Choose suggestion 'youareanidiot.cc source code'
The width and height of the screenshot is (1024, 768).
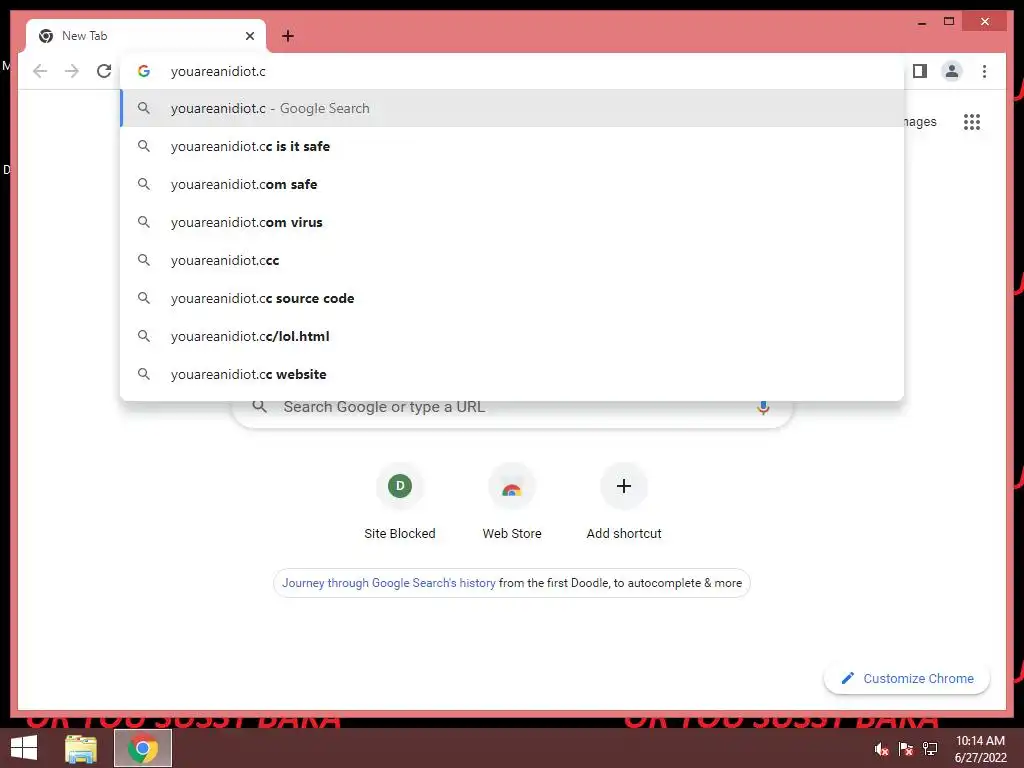coord(513,298)
